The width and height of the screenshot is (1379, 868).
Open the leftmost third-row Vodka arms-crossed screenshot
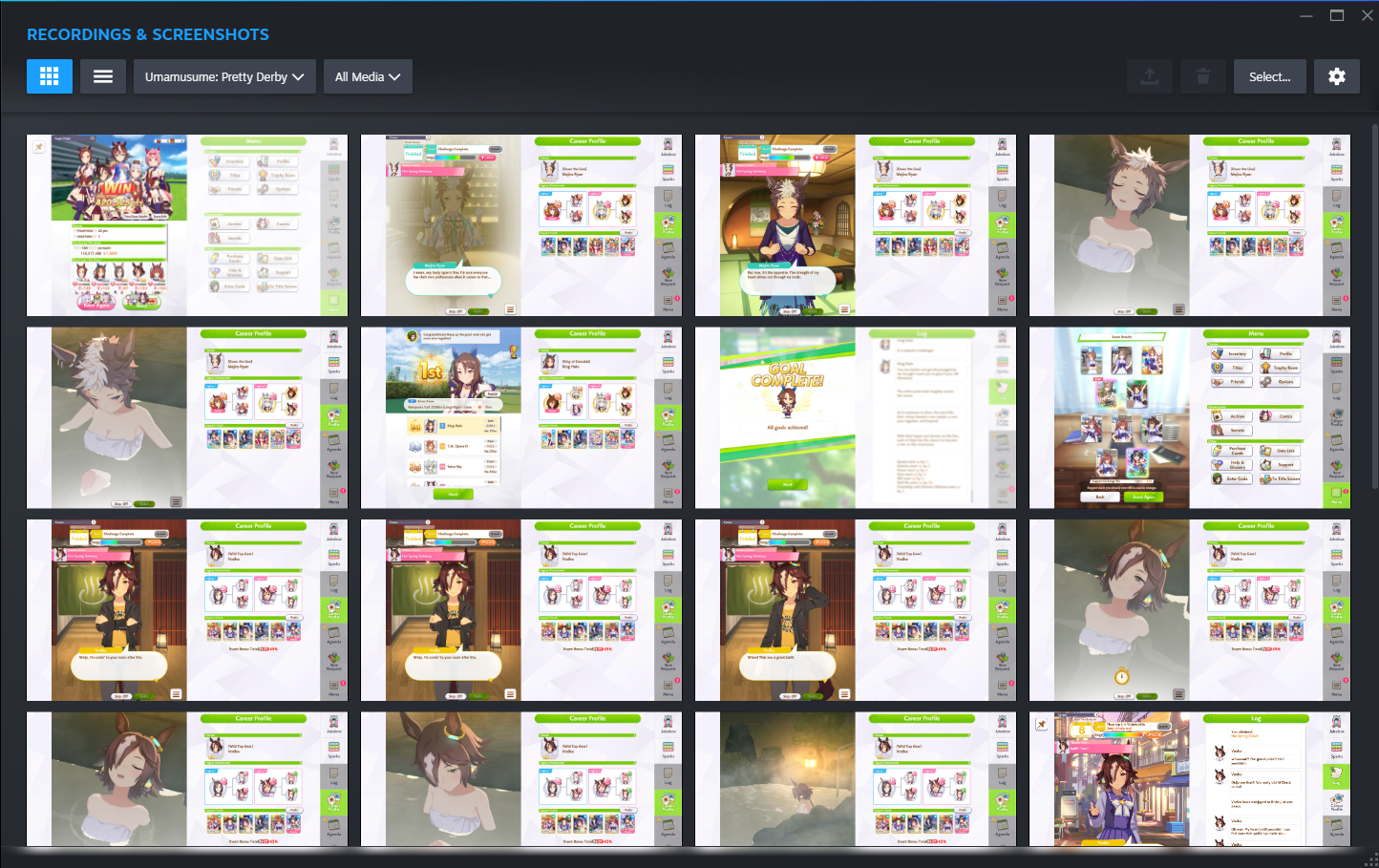187,610
